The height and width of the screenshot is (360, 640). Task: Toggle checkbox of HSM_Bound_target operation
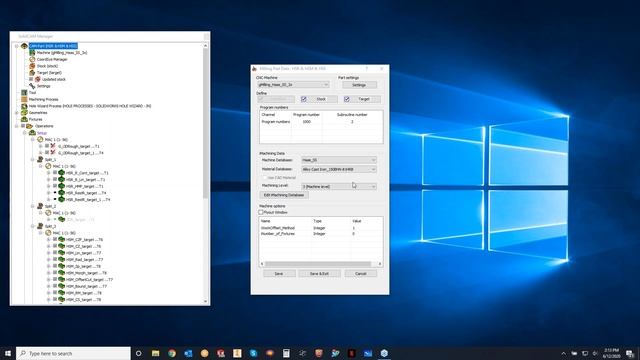point(55,286)
